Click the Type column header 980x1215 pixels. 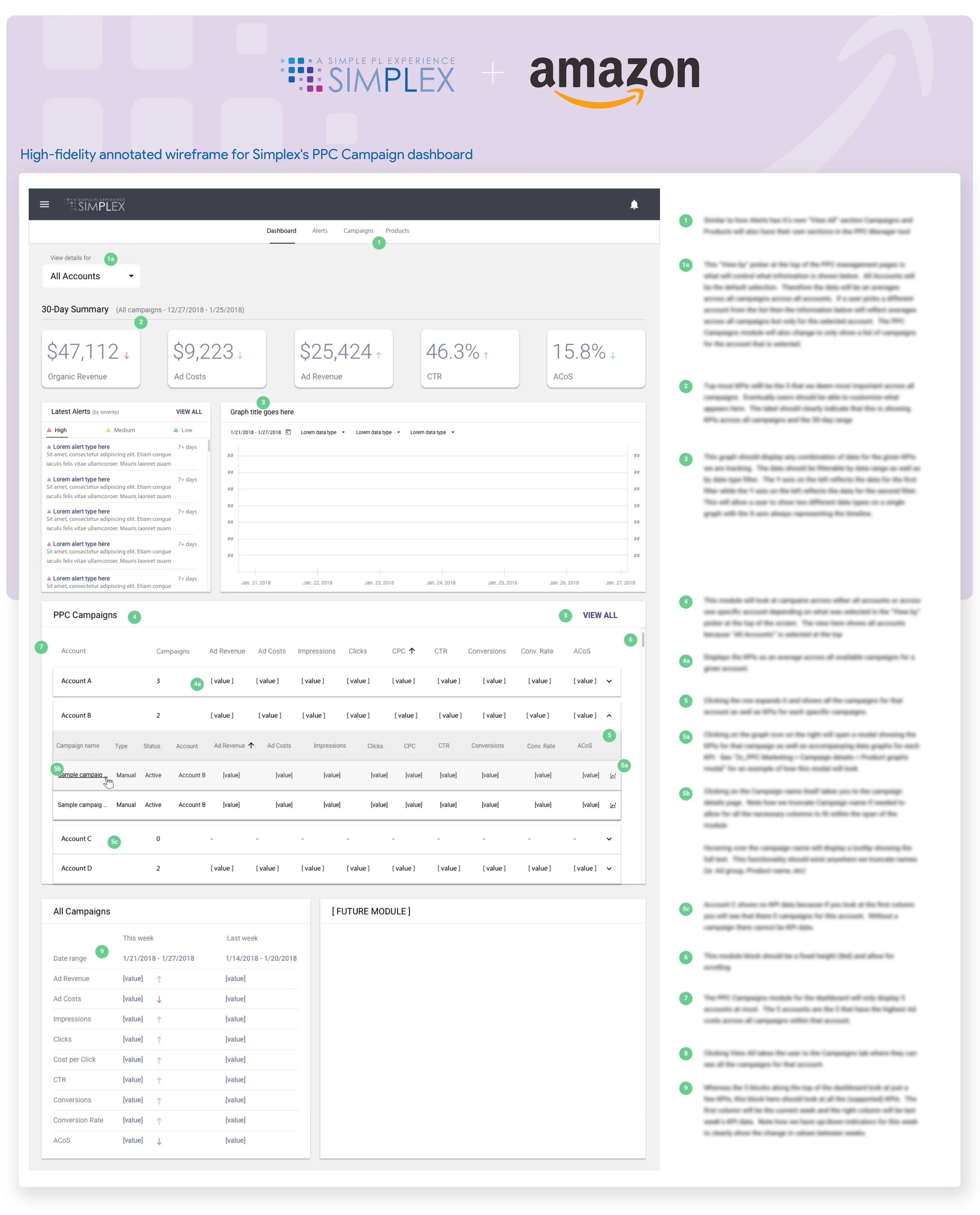coord(122,746)
